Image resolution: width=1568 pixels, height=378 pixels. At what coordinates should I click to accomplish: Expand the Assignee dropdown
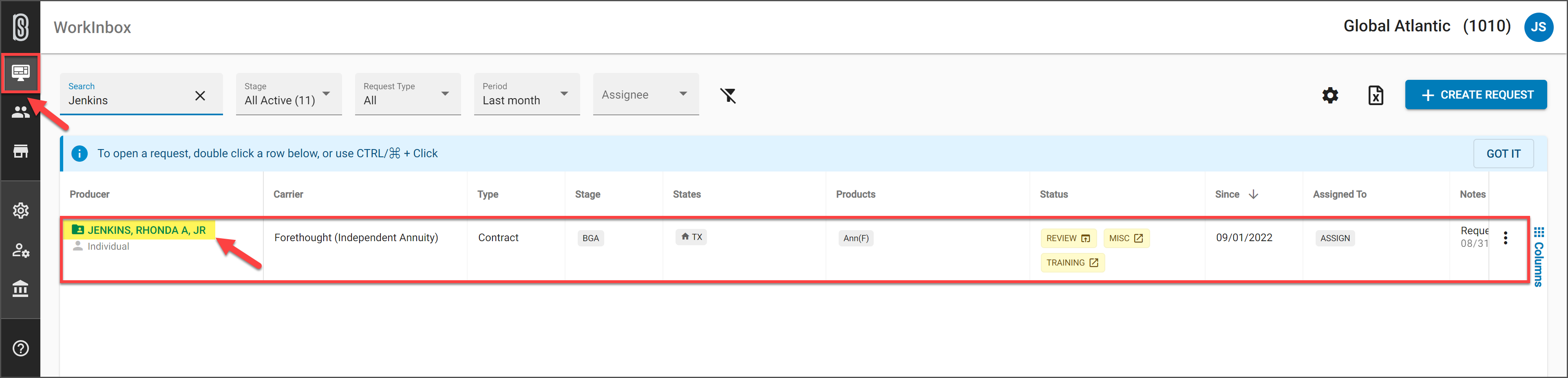(646, 94)
